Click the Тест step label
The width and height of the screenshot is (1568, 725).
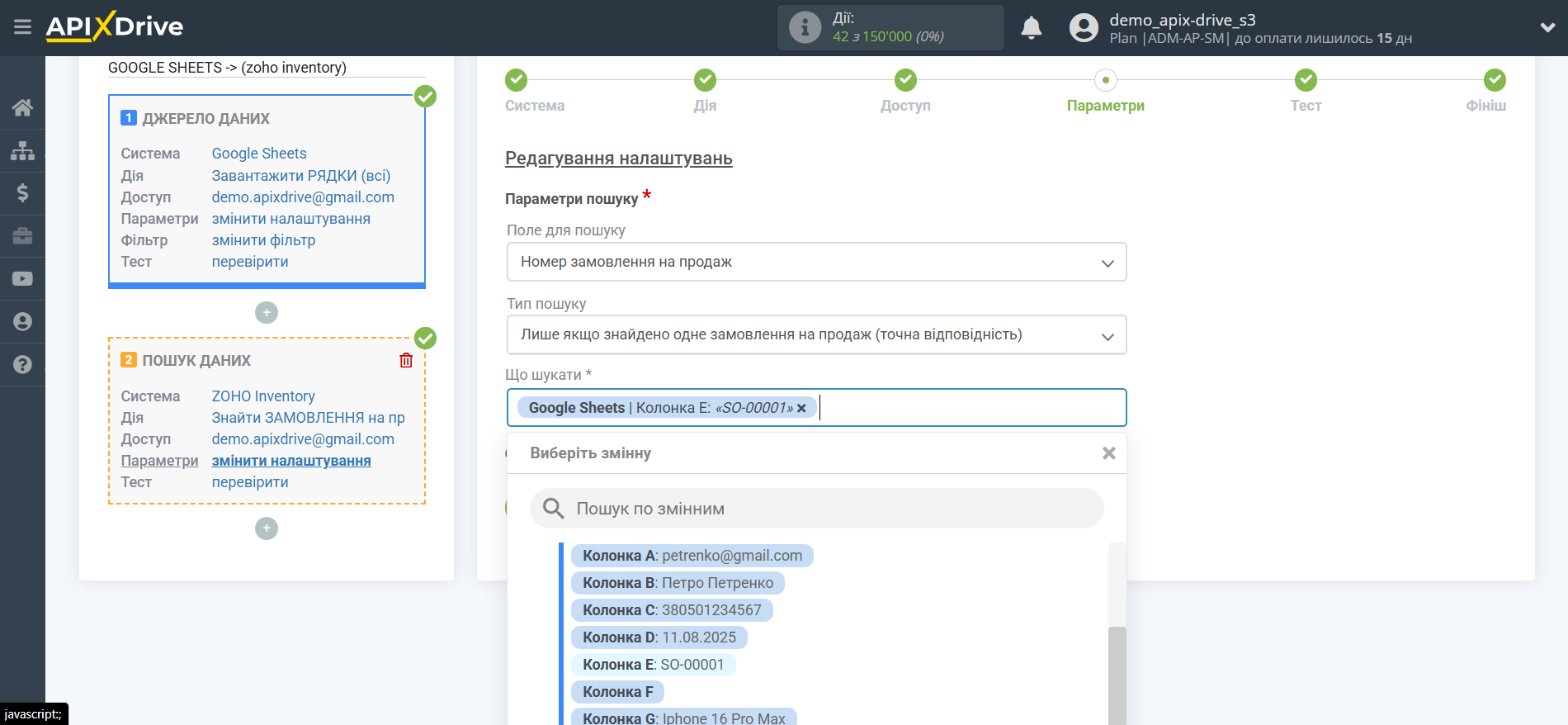coord(1306,106)
